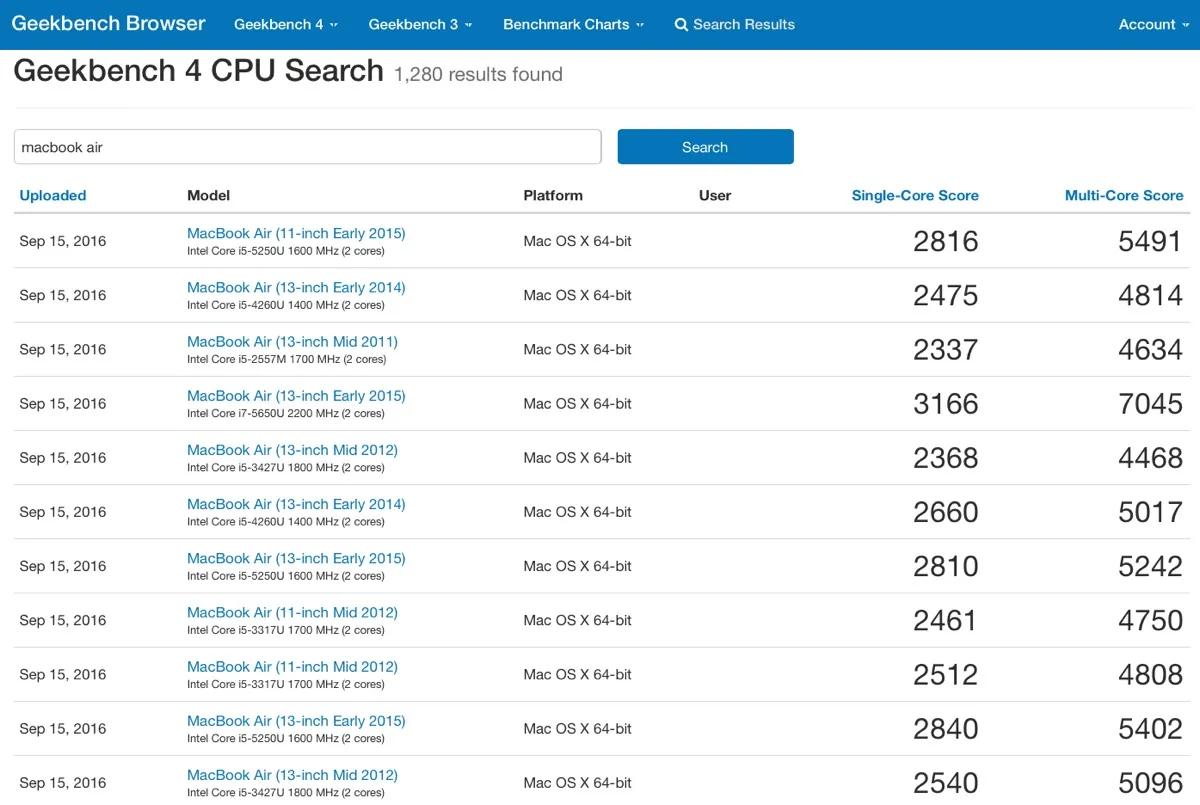Open the MacBook Air result scoring 2810
Image resolution: width=1200 pixels, height=805 pixels.
(x=296, y=558)
